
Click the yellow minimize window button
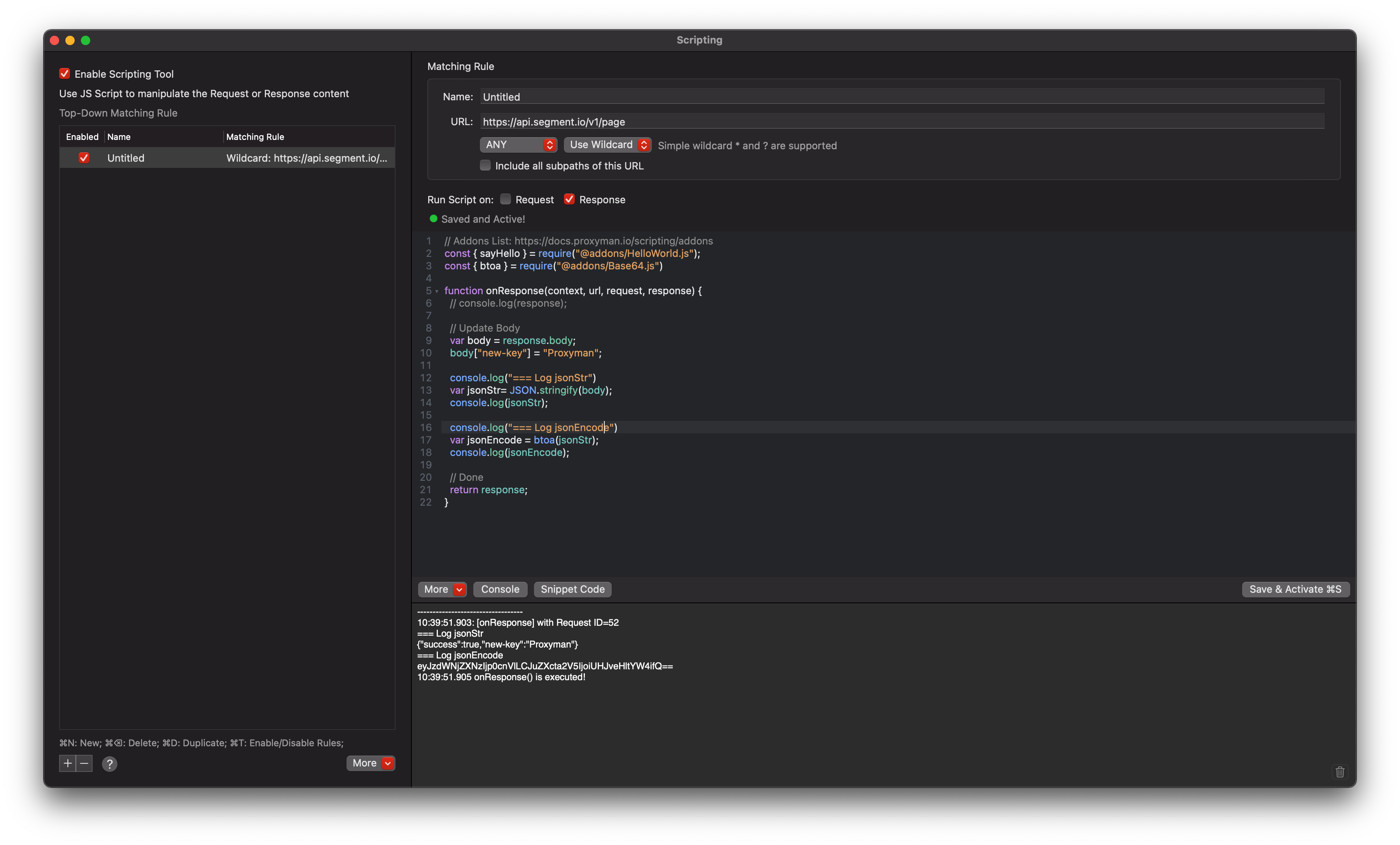[70, 40]
